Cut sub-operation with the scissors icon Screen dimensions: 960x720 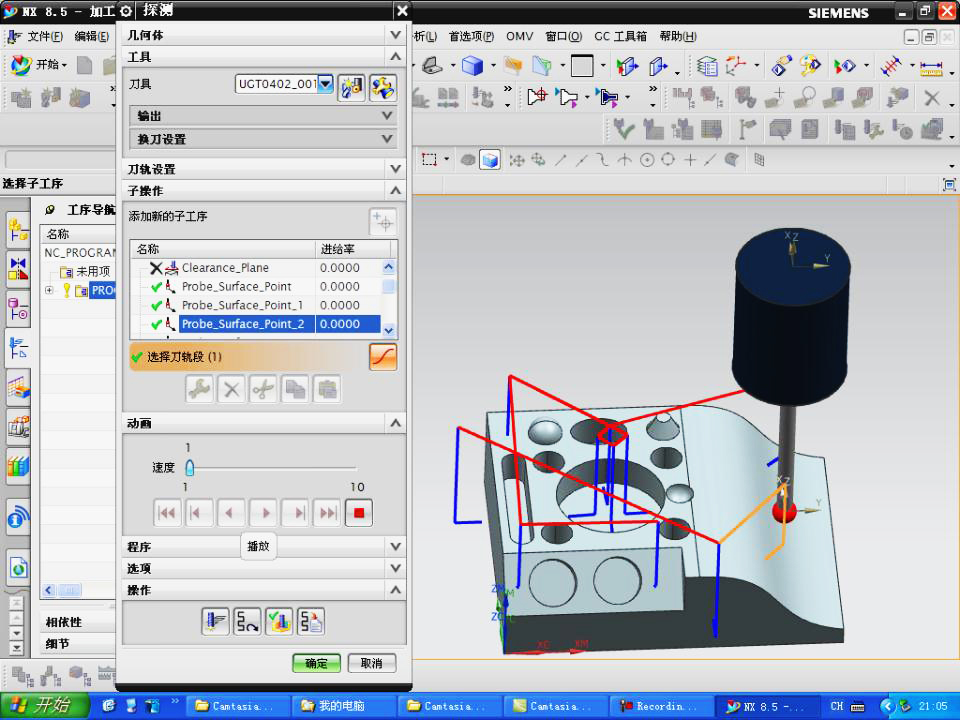point(263,389)
